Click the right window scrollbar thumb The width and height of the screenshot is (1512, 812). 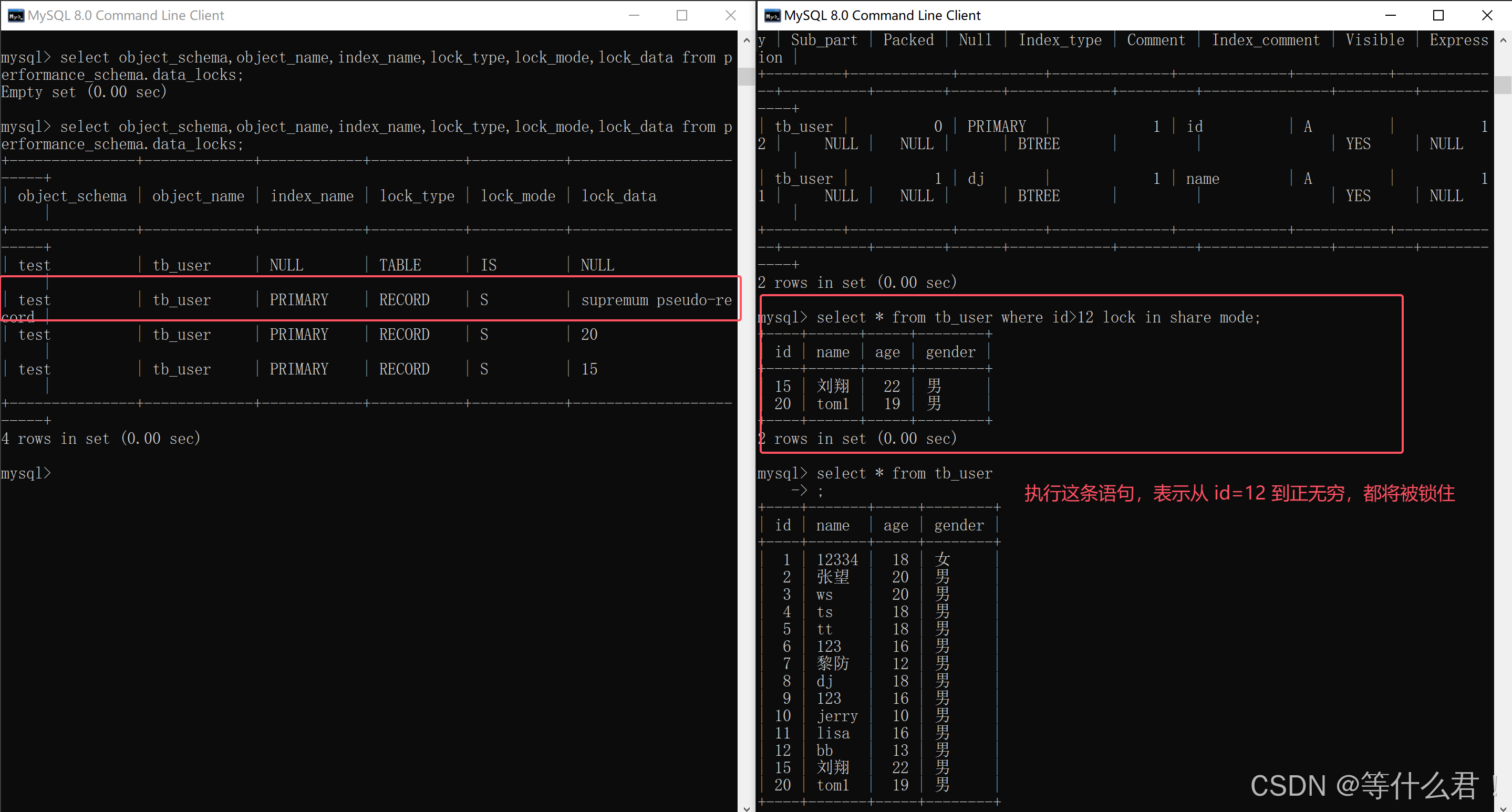(1503, 85)
